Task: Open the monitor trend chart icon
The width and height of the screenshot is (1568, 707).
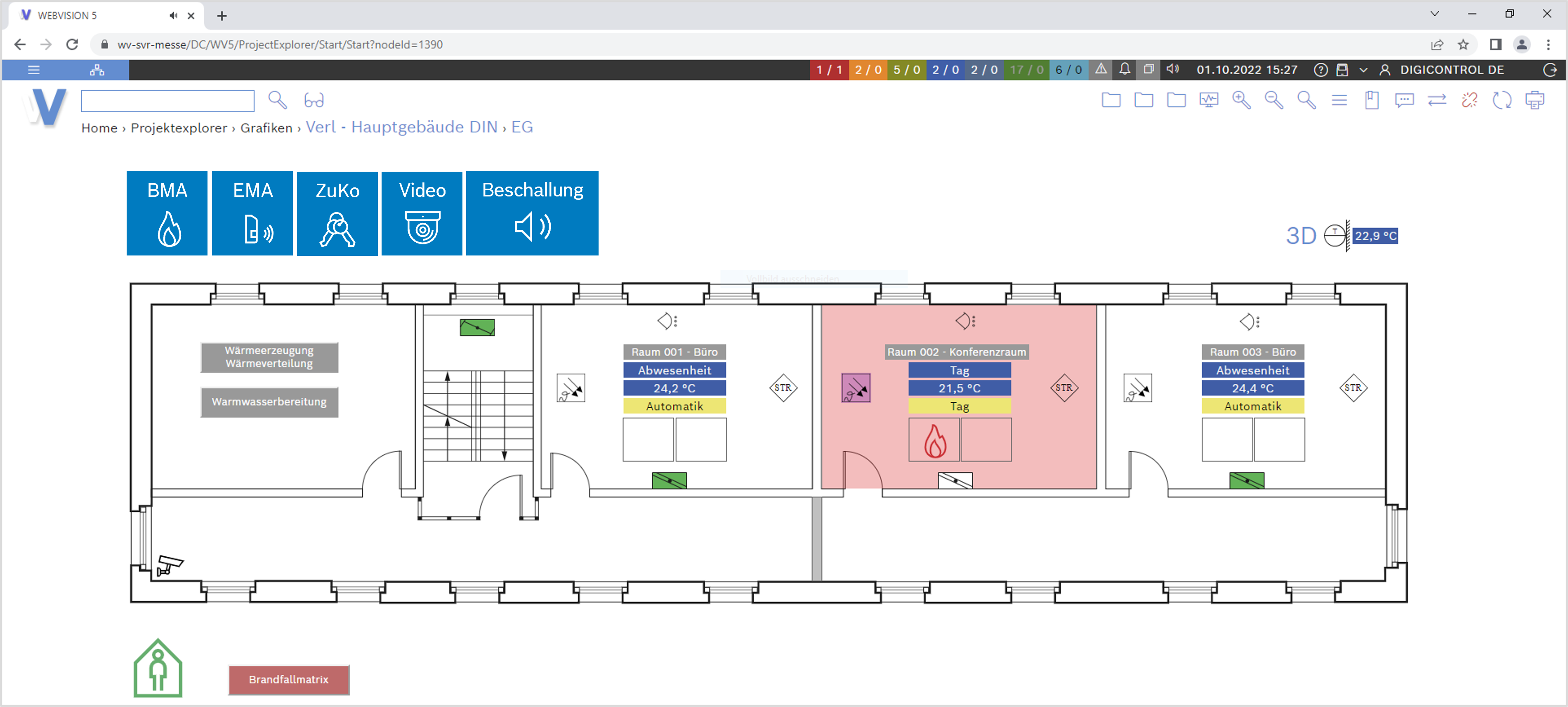Action: [x=1208, y=100]
